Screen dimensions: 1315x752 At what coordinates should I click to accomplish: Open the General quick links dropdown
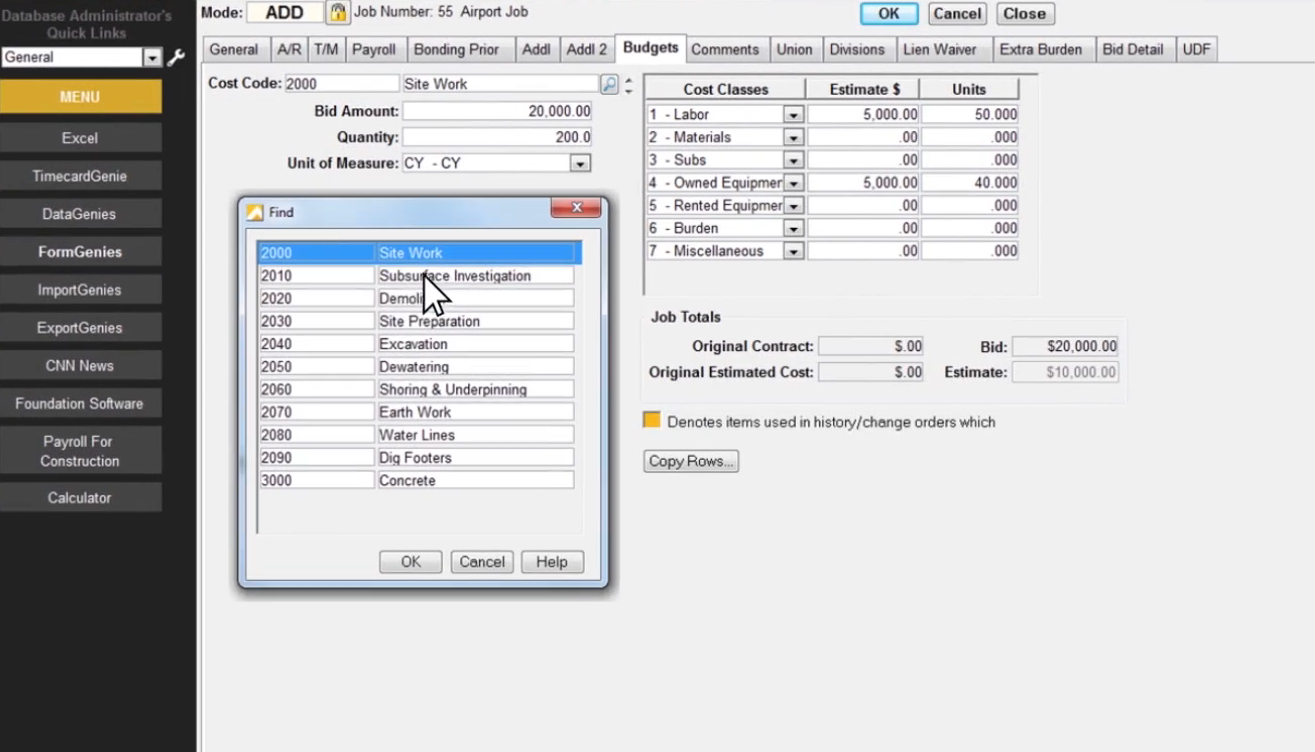152,58
